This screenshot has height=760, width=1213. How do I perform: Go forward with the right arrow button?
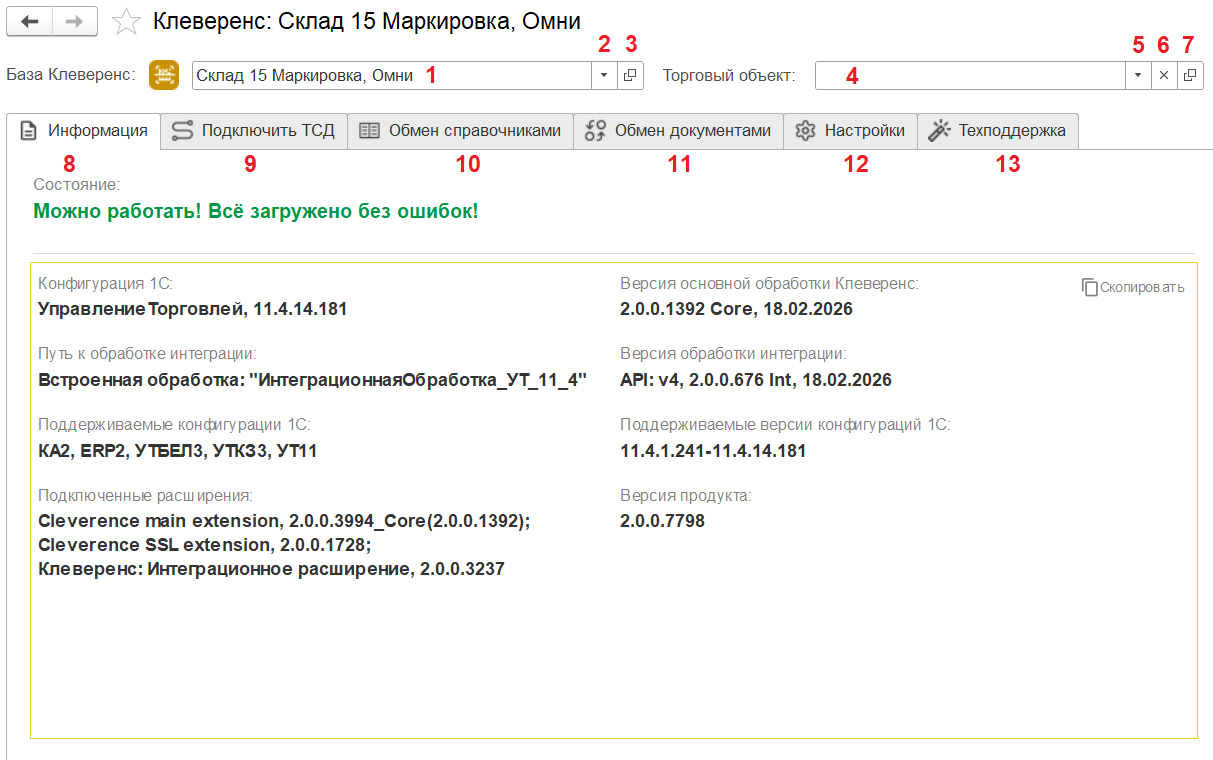coord(75,21)
